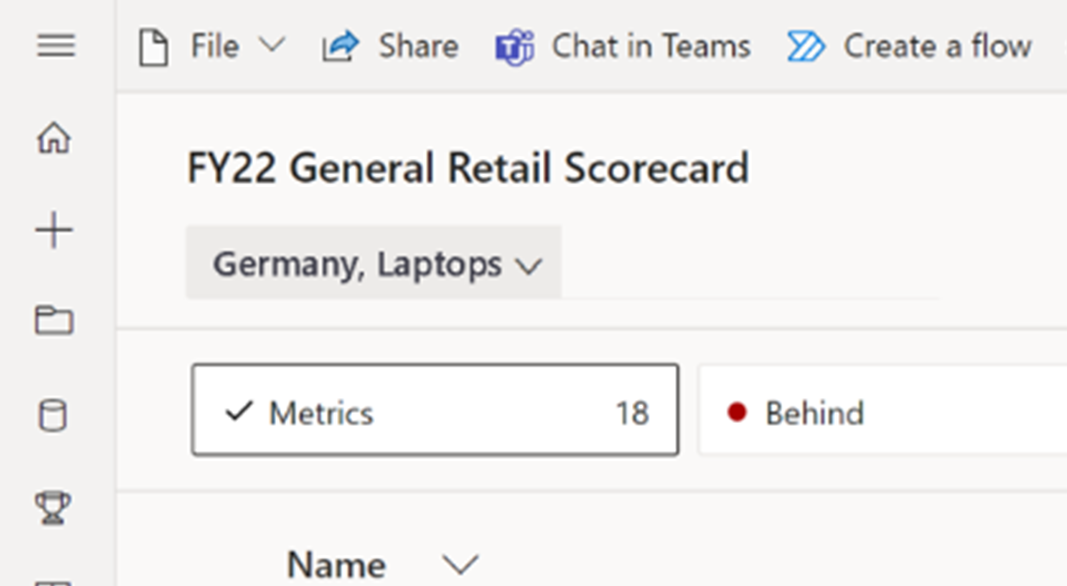
Task: Open the File menu
Action: click(x=212, y=47)
